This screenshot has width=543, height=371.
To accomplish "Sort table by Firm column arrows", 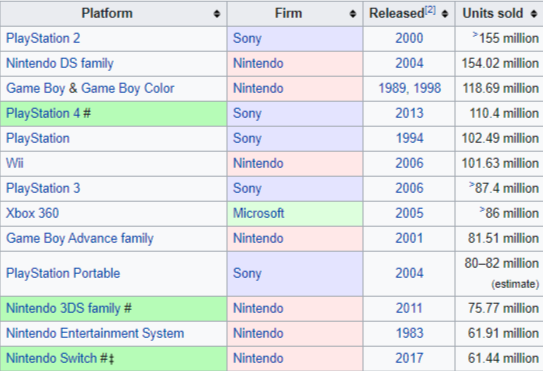I will 353,14.
